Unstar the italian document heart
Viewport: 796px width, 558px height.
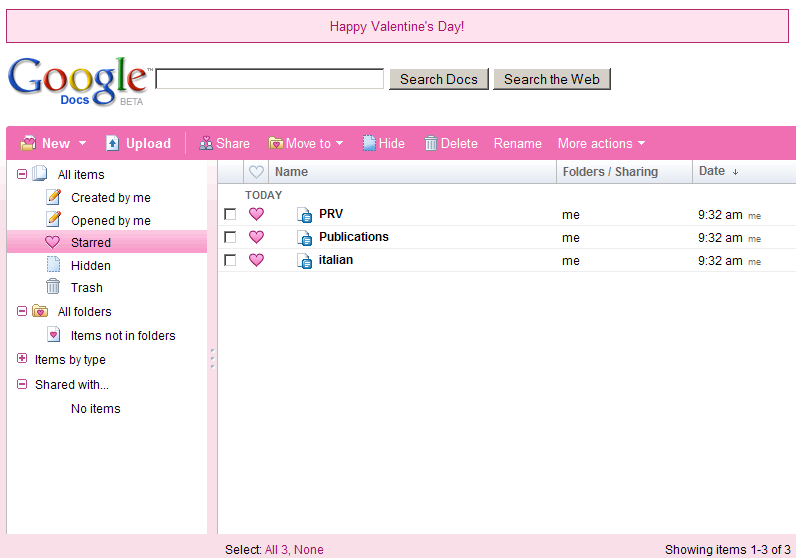[x=256, y=259]
